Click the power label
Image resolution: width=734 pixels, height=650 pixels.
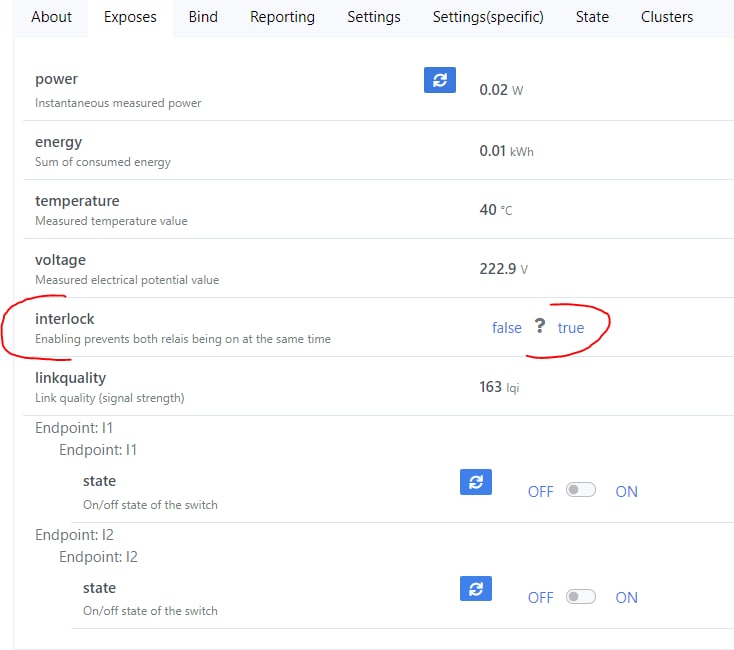click(56, 79)
